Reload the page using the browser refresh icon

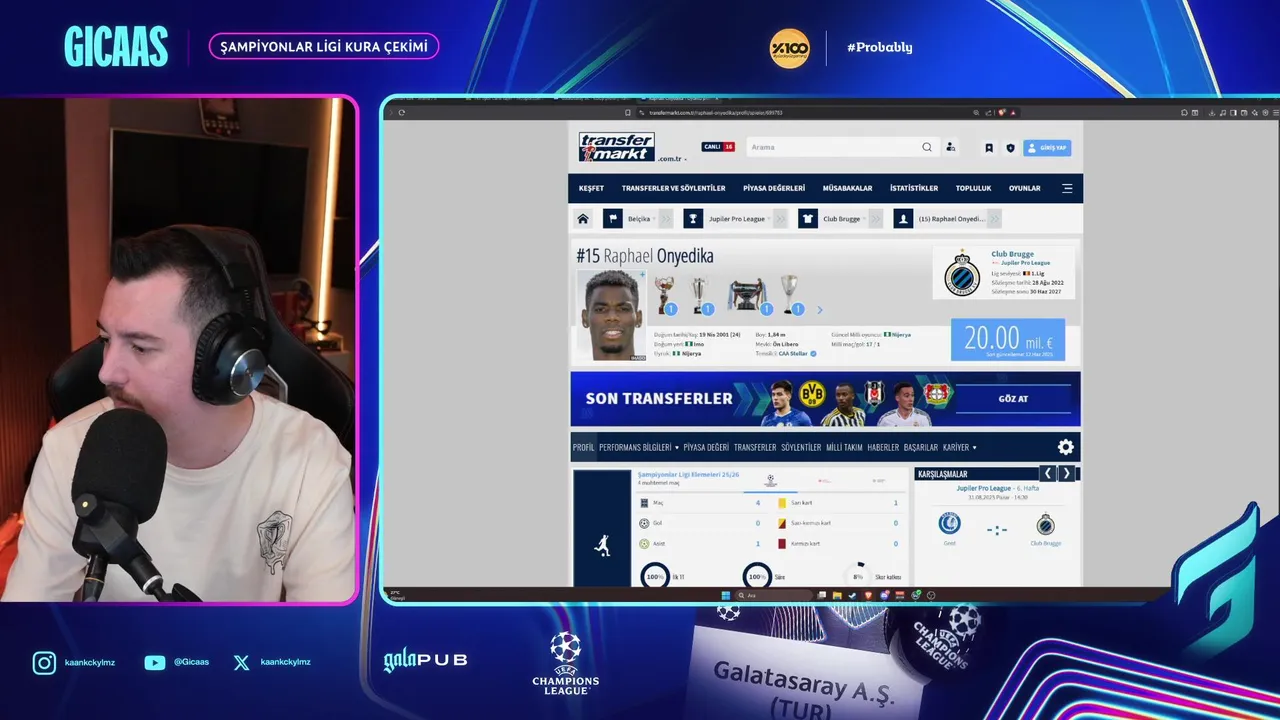pyautogui.click(x=402, y=112)
